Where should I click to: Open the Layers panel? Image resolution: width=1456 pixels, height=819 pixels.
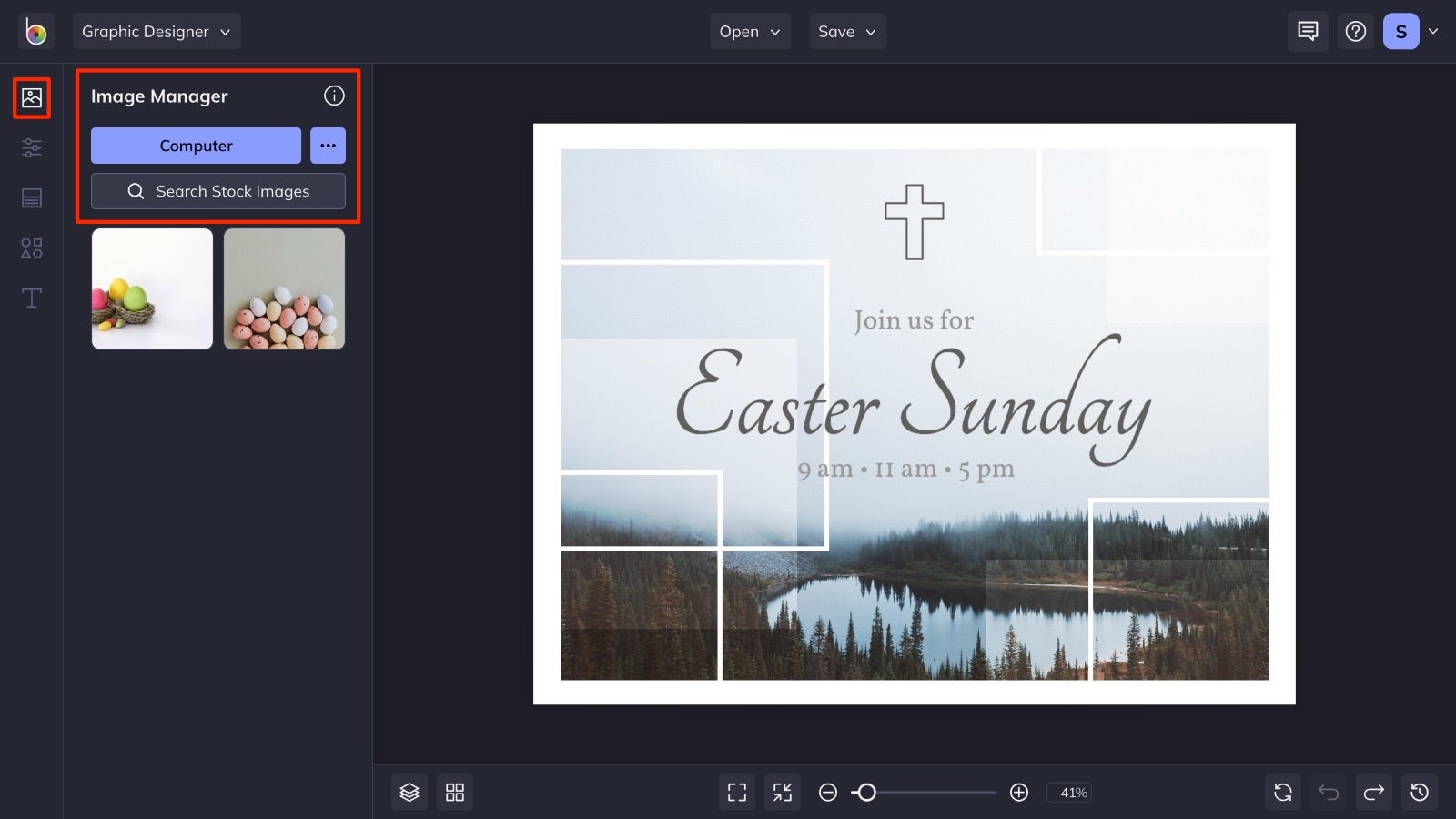[x=409, y=792]
